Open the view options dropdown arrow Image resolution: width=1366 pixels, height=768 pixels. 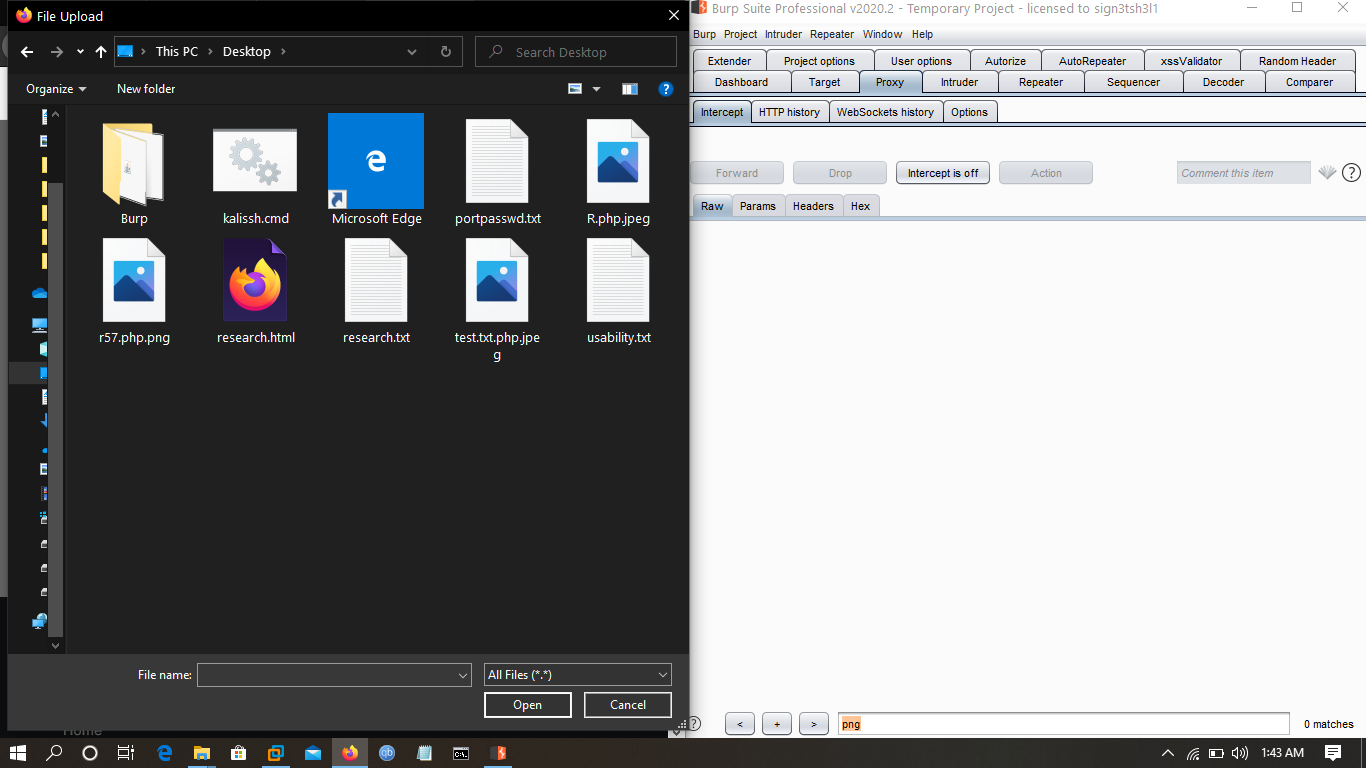597,89
